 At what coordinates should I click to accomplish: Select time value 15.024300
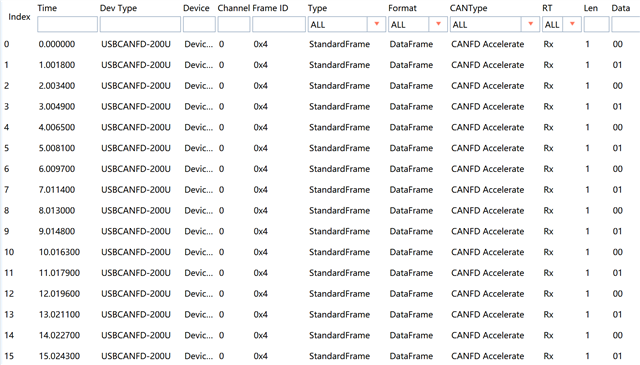tap(59, 356)
